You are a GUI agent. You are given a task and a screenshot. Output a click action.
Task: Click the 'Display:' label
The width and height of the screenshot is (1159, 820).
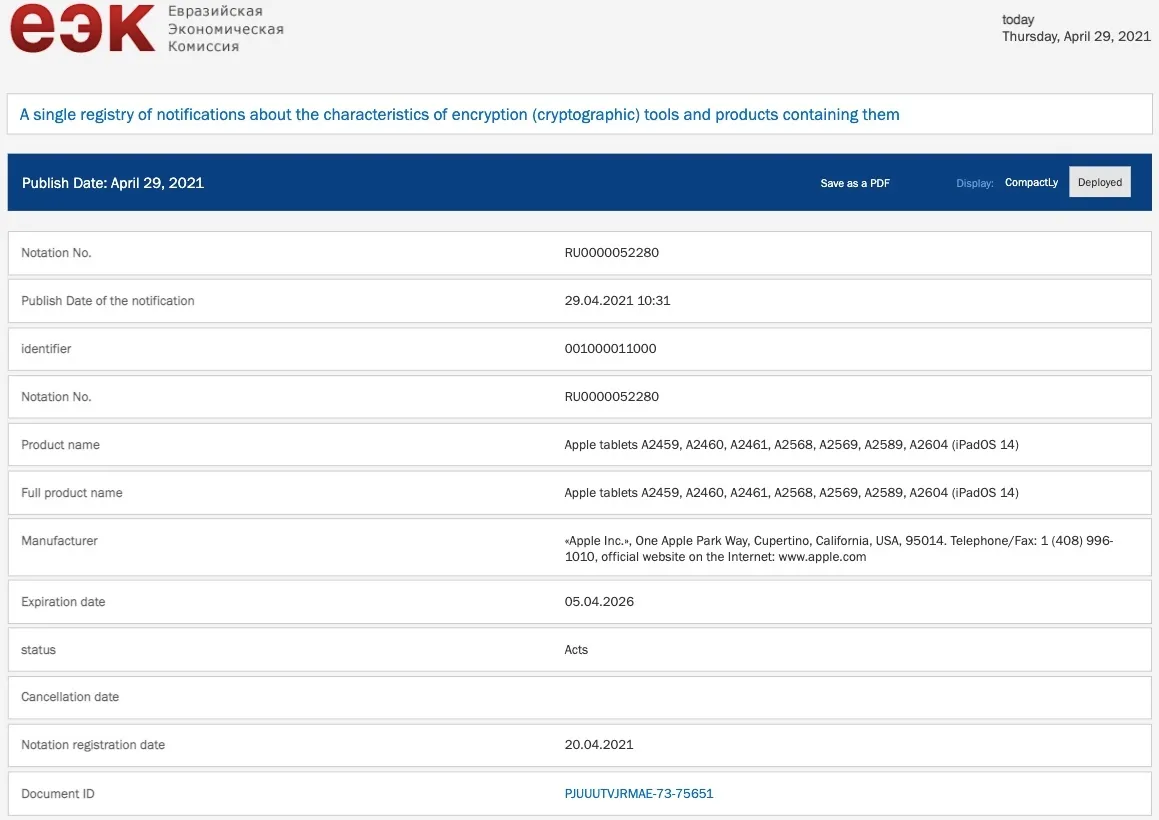coord(974,183)
